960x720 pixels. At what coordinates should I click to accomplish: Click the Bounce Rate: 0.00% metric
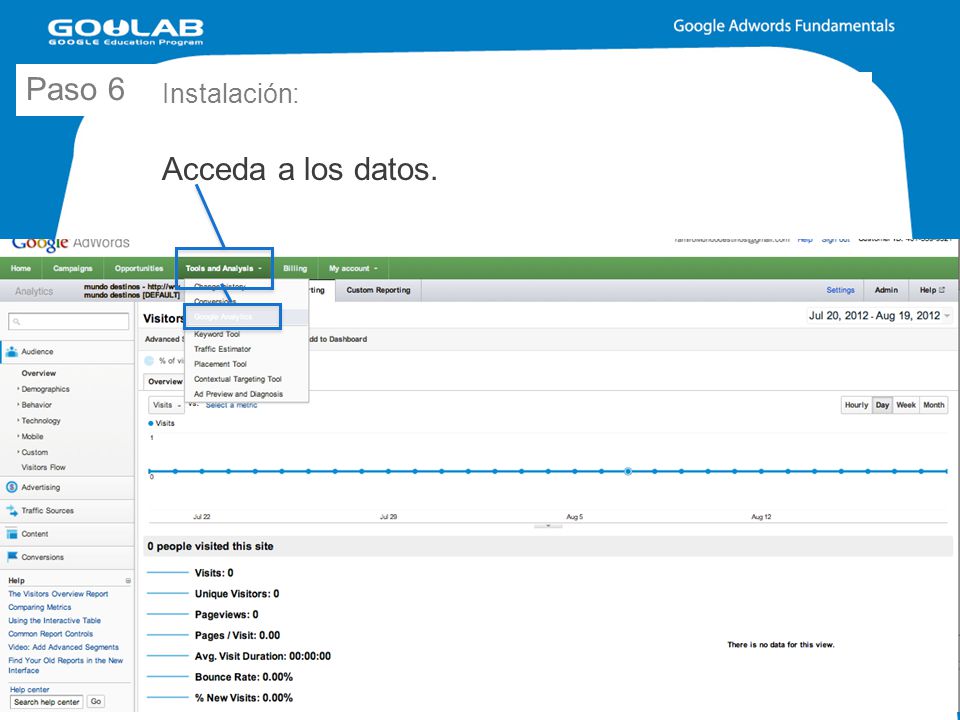pyautogui.click(x=244, y=677)
